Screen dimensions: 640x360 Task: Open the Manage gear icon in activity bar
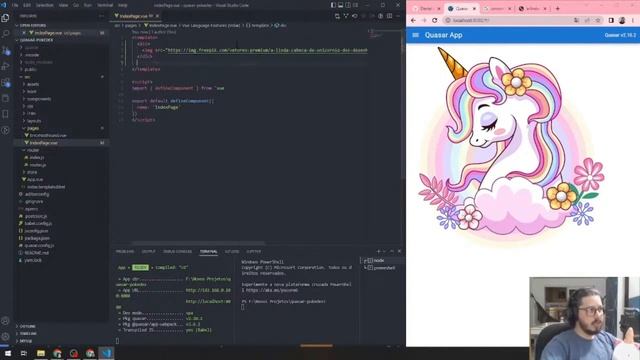(5, 337)
